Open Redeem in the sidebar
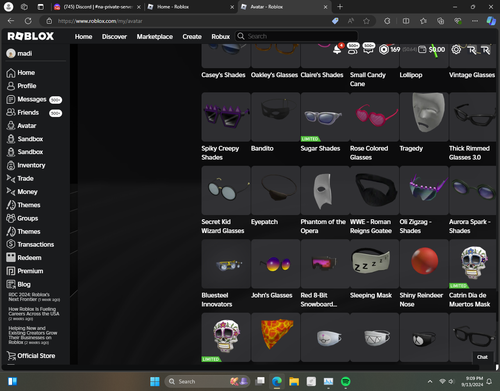This screenshot has width=500, height=391. pyautogui.click(x=24, y=258)
